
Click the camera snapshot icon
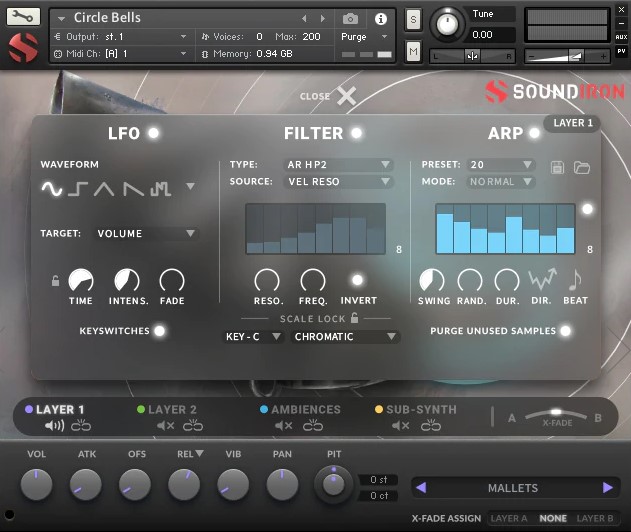[350, 19]
